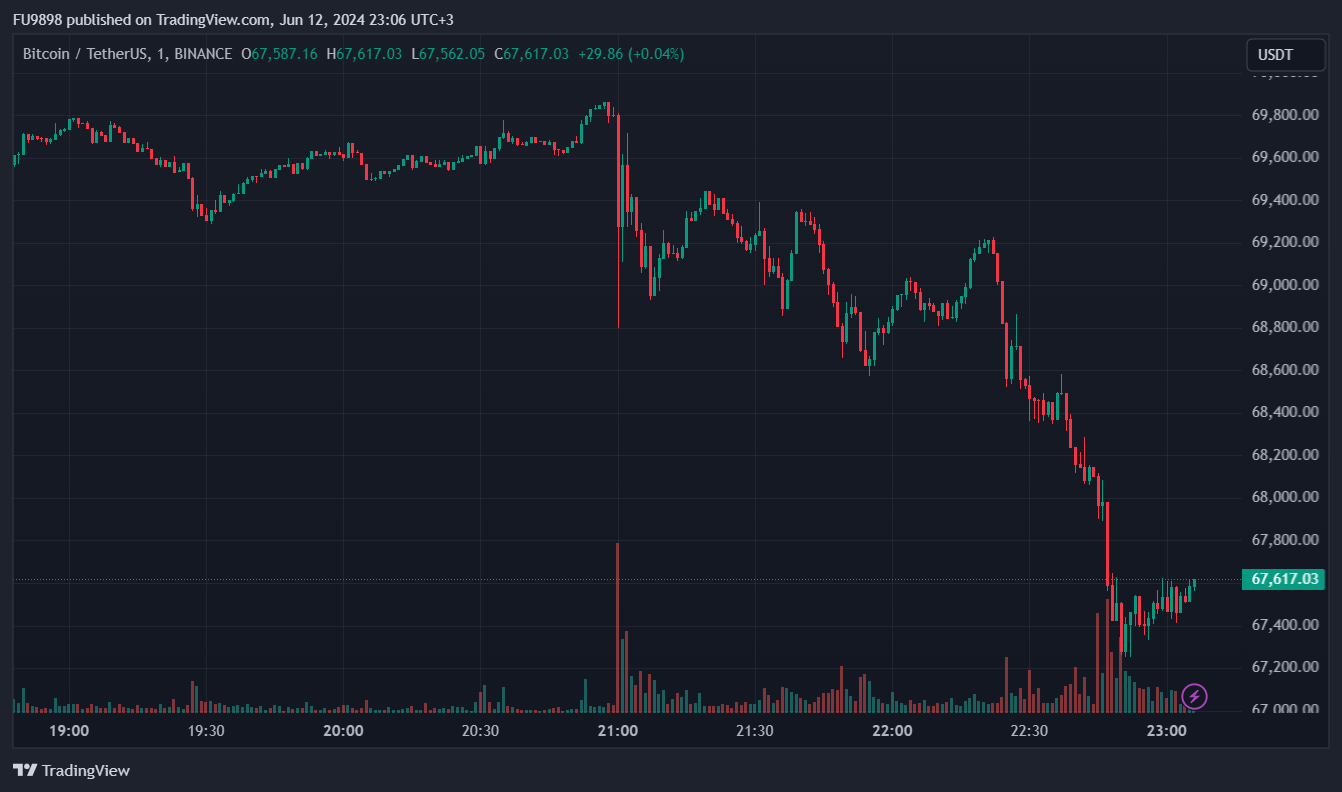Click the 23:00 time axis label
This screenshot has height=792, width=1342.
pos(1166,731)
